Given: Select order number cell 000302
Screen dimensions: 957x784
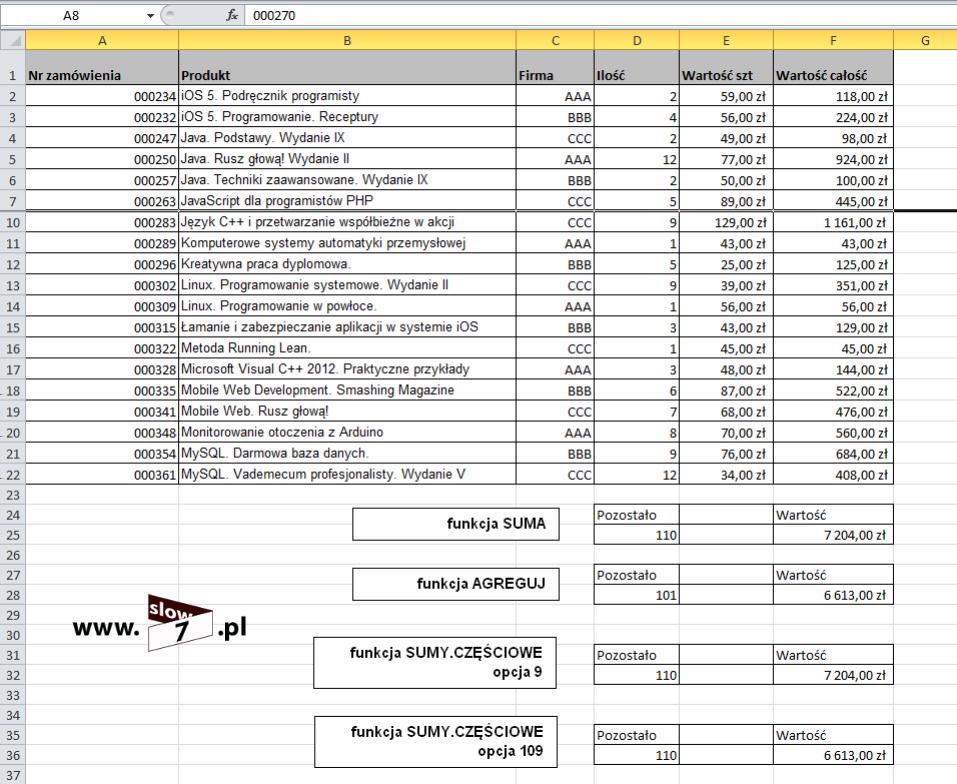Looking at the screenshot, I should coord(102,286).
